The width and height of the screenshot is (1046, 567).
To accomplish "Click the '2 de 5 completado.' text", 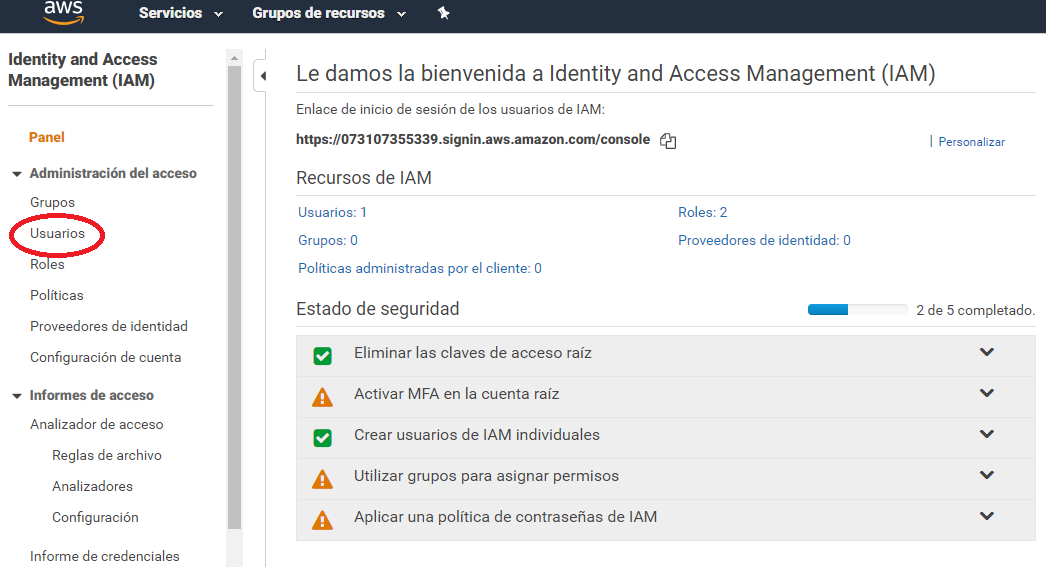I will coord(975,310).
